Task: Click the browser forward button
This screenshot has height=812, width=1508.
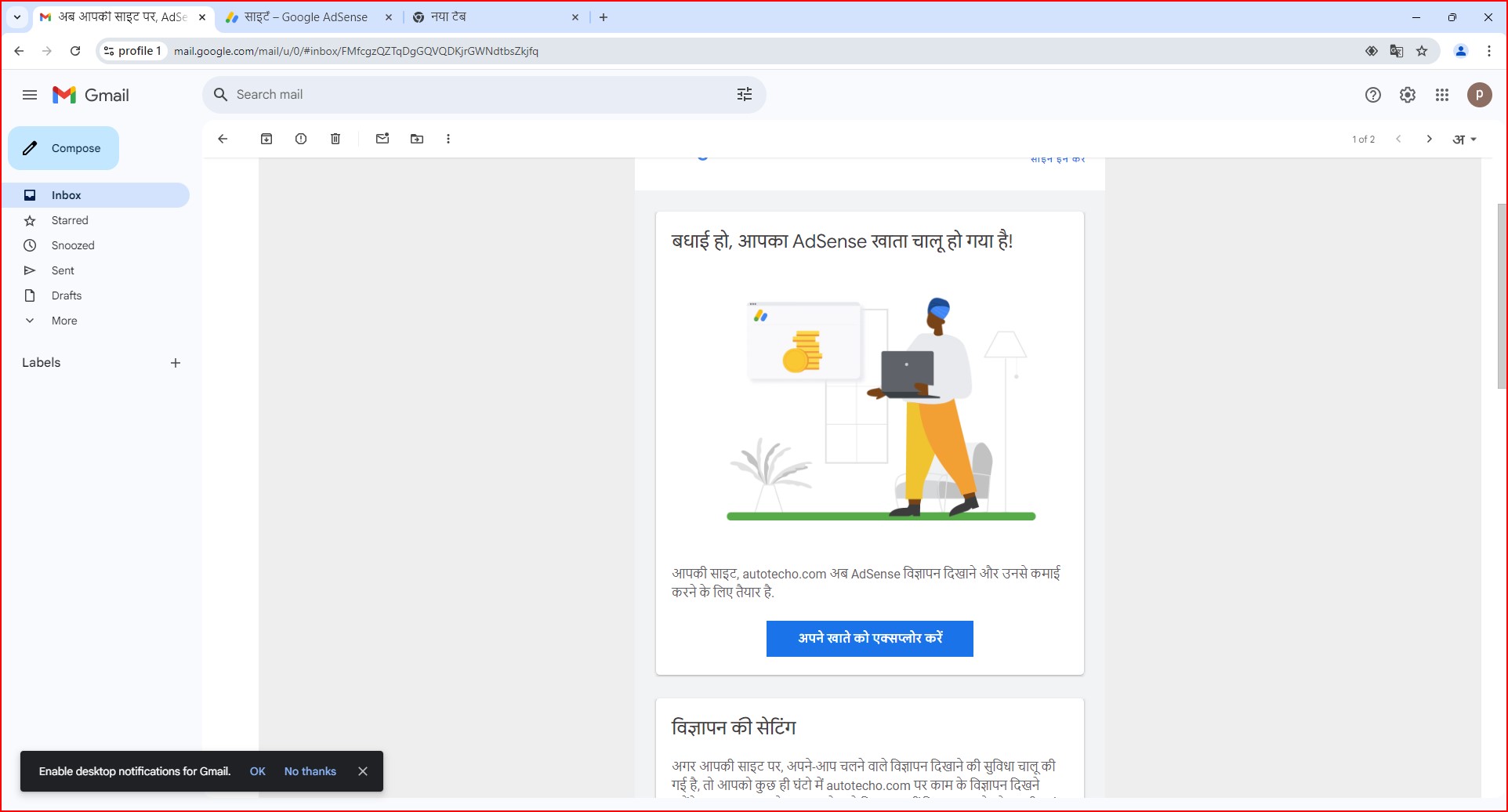Action: pos(47,51)
